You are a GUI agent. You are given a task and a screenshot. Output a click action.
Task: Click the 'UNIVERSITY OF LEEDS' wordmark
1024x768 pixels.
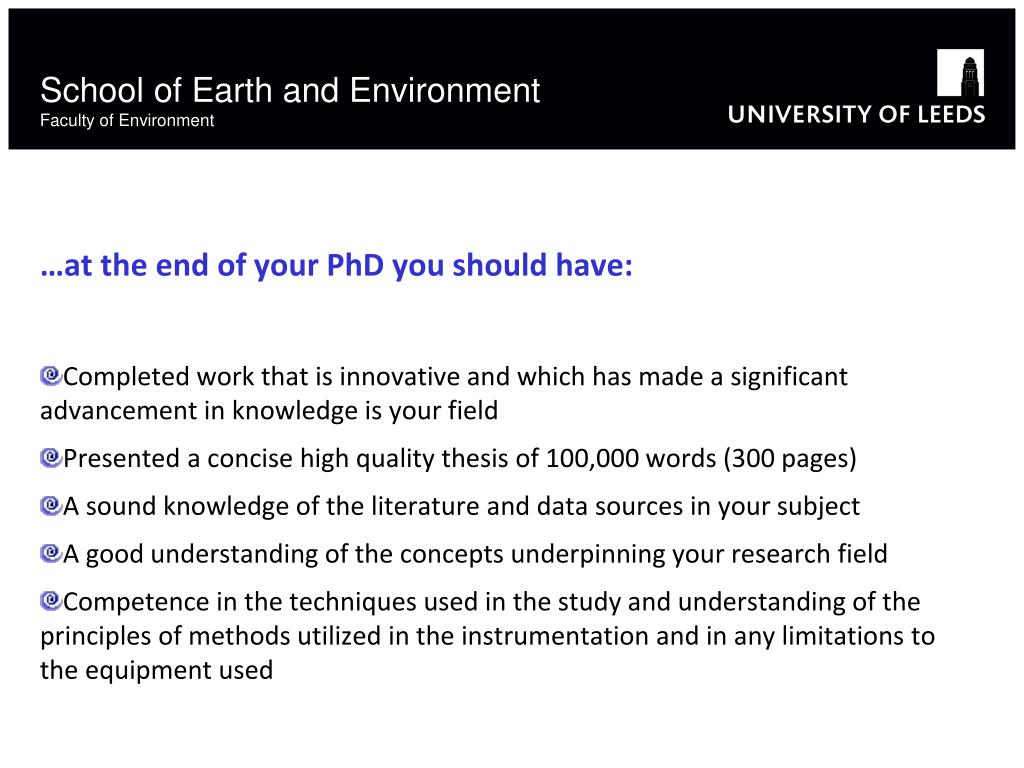click(856, 114)
